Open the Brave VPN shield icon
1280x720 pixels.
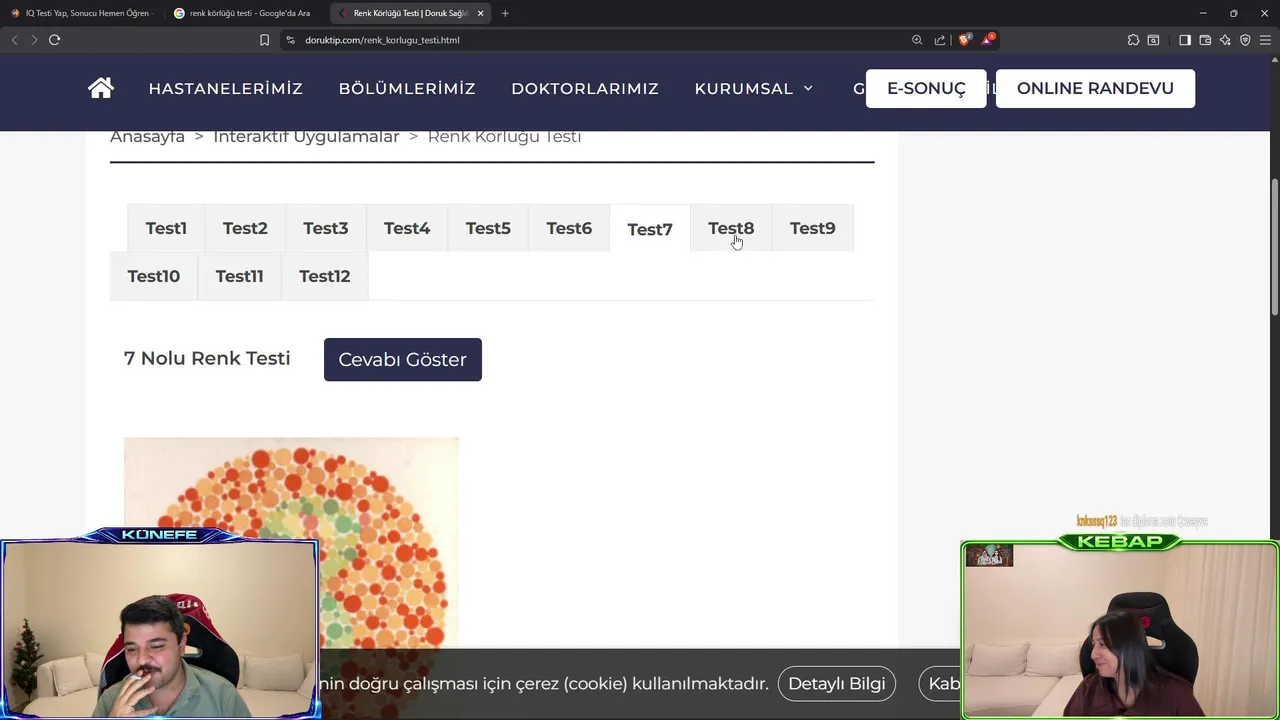tap(1245, 40)
